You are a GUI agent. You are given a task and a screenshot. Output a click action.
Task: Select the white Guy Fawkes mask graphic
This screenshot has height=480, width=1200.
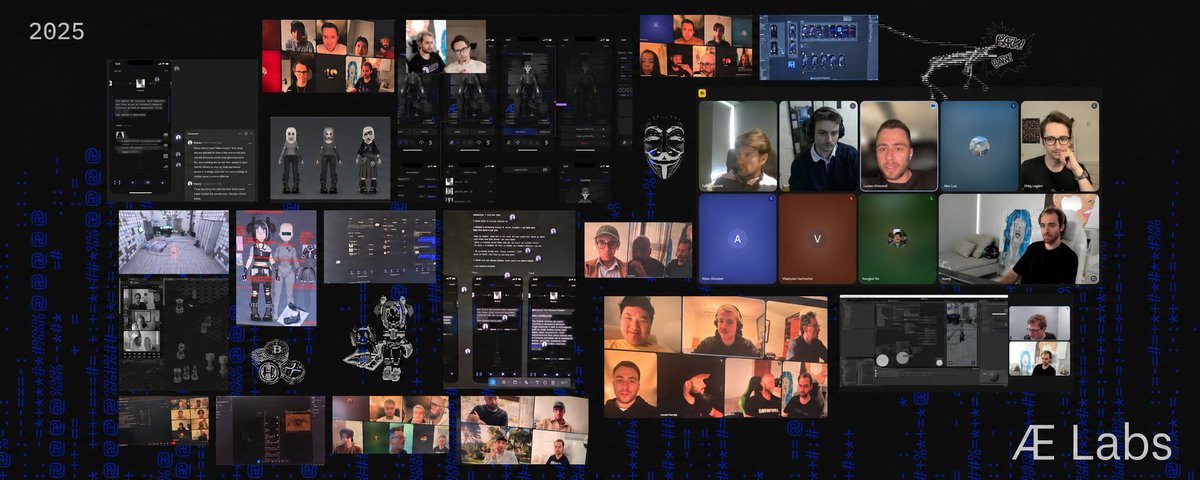click(663, 147)
